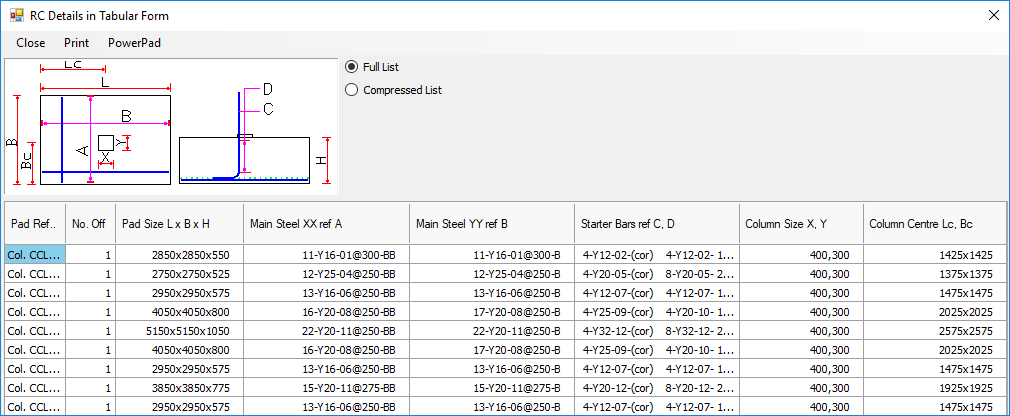
Task: Click the Main Steel XX ref A header
Action: (x=325, y=224)
